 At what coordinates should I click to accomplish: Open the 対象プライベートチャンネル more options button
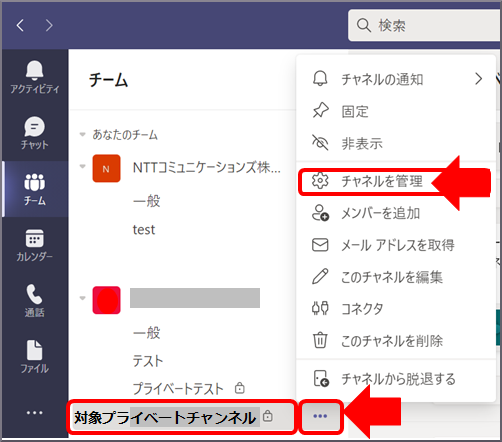tap(321, 416)
